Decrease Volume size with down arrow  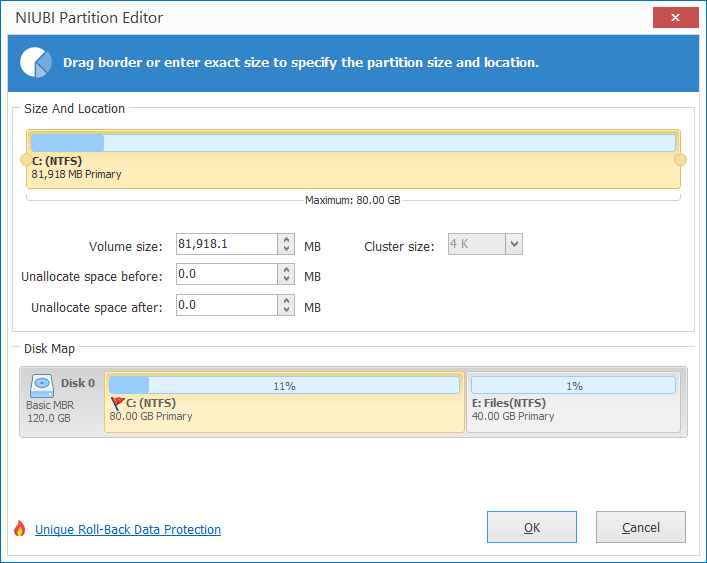tap(286, 249)
